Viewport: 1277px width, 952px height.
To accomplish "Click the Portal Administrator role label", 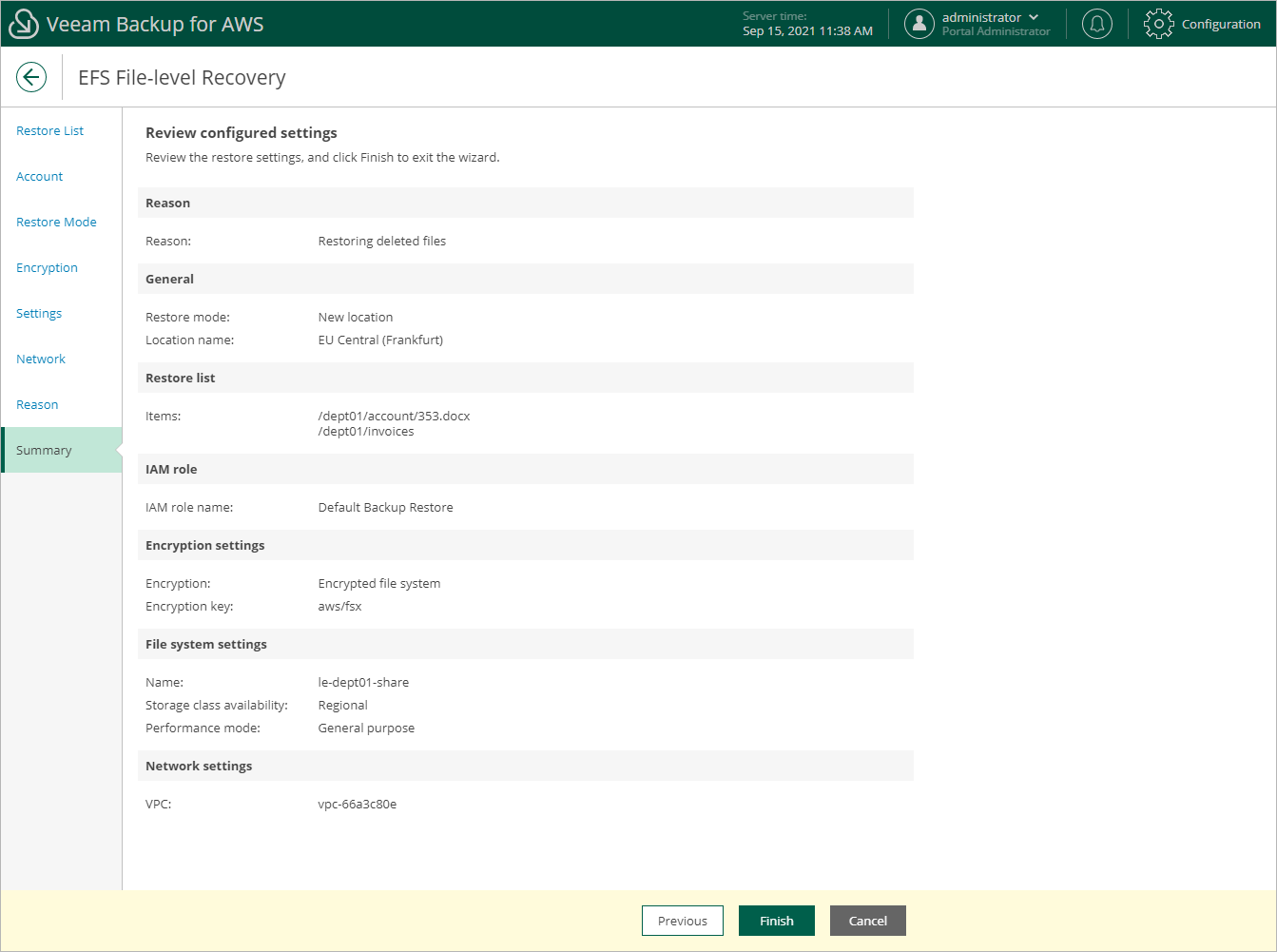I will pos(996,31).
